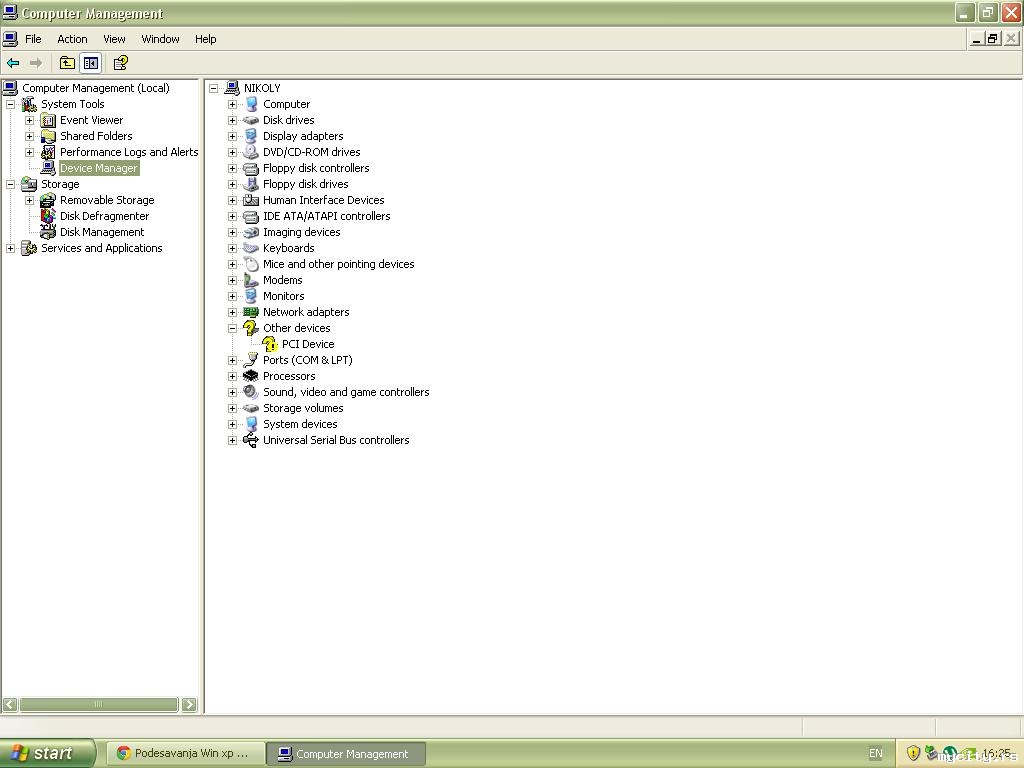
Task: Click the left pane horizontal scrollbar
Action: click(x=98, y=704)
